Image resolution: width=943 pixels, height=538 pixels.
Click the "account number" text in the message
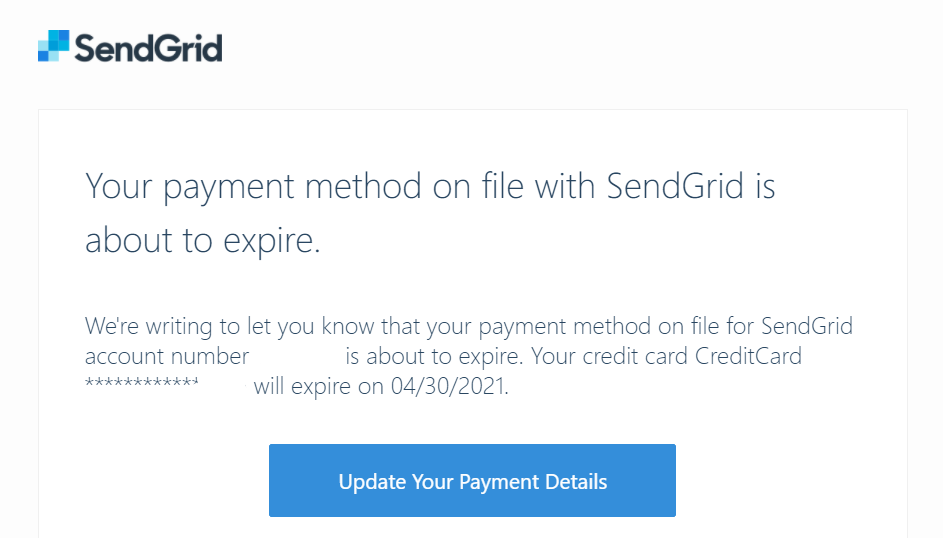[x=167, y=356]
